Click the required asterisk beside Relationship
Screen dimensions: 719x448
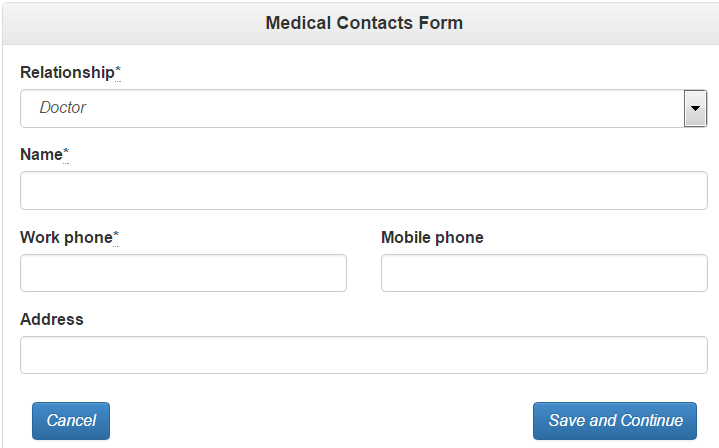118,72
